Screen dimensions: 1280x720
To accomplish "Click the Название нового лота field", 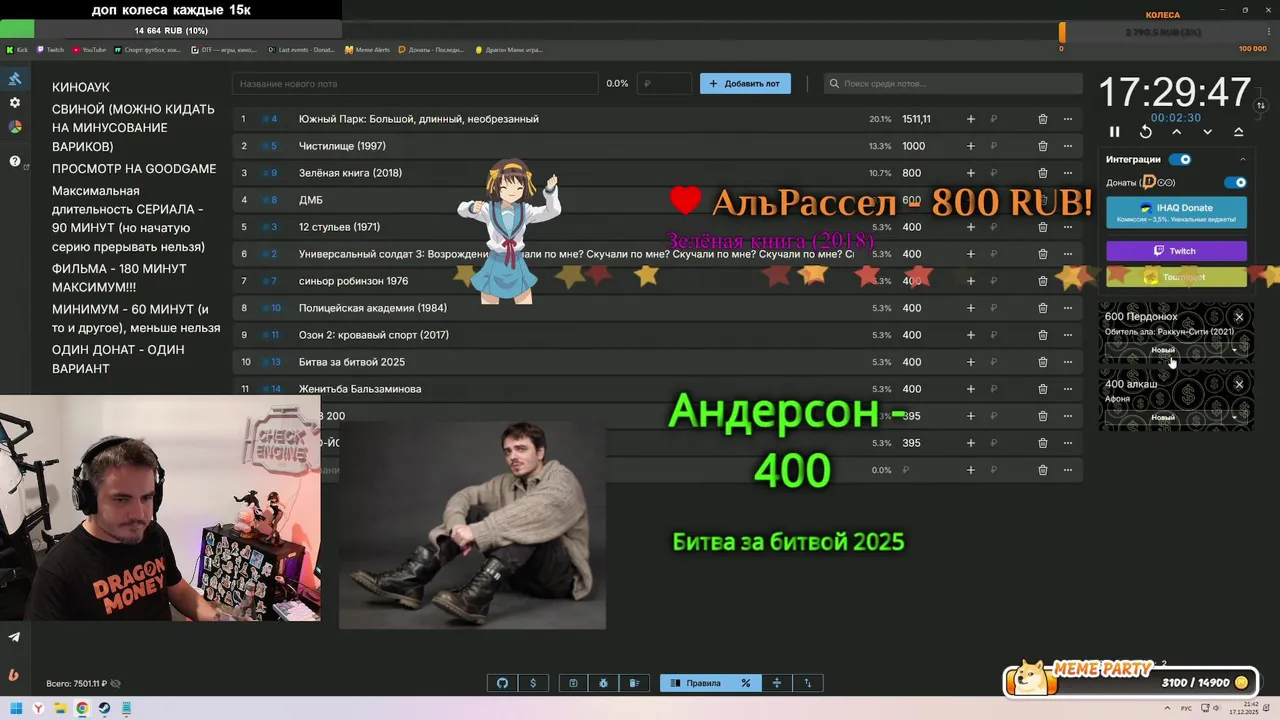I will tap(415, 84).
